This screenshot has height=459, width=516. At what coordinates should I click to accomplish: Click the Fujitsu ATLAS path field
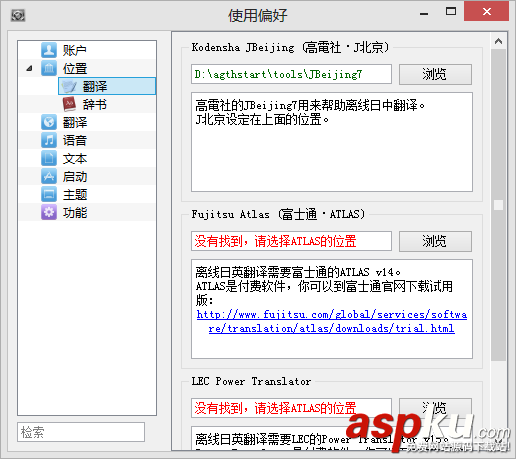(x=291, y=241)
